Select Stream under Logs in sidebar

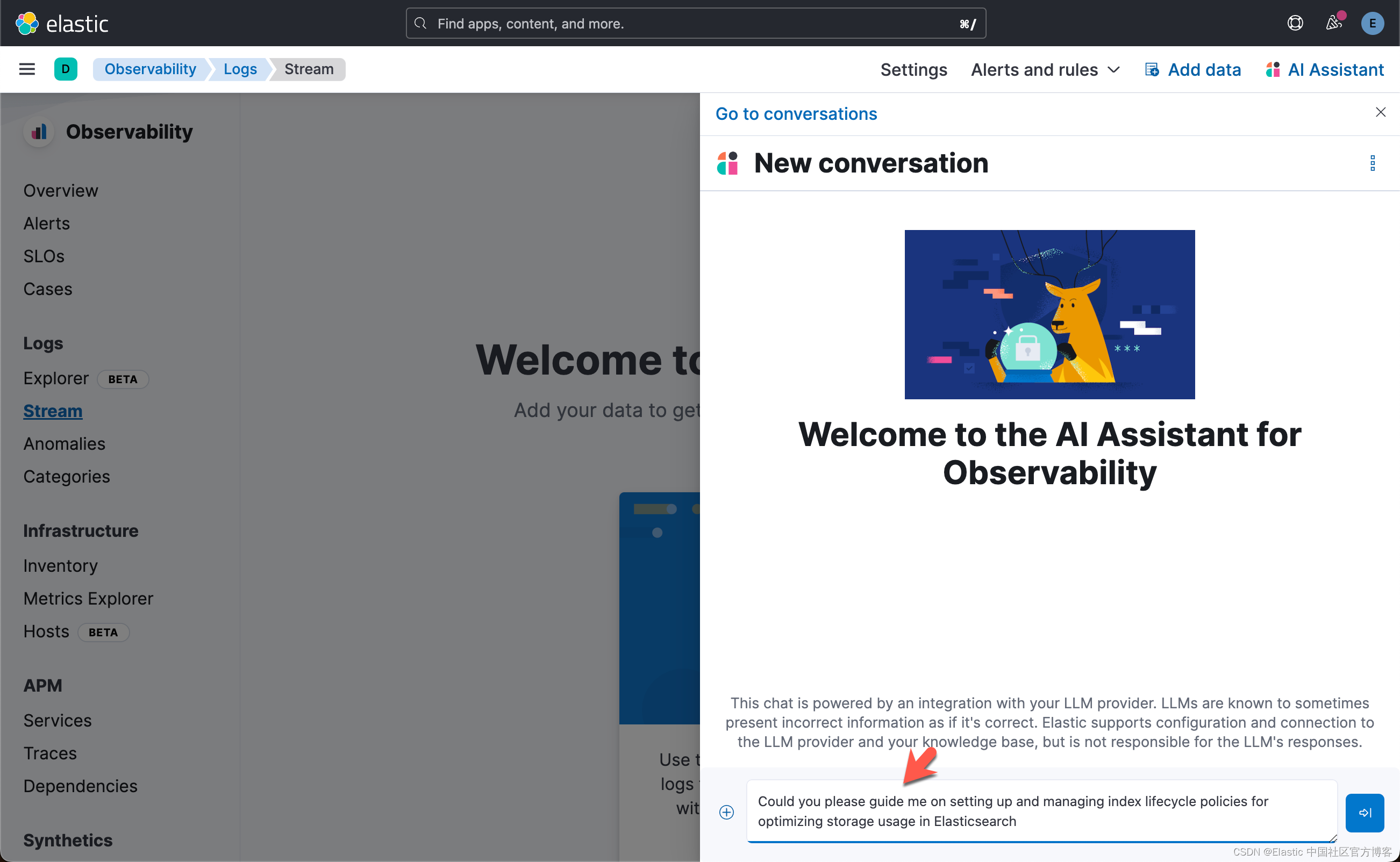(53, 411)
